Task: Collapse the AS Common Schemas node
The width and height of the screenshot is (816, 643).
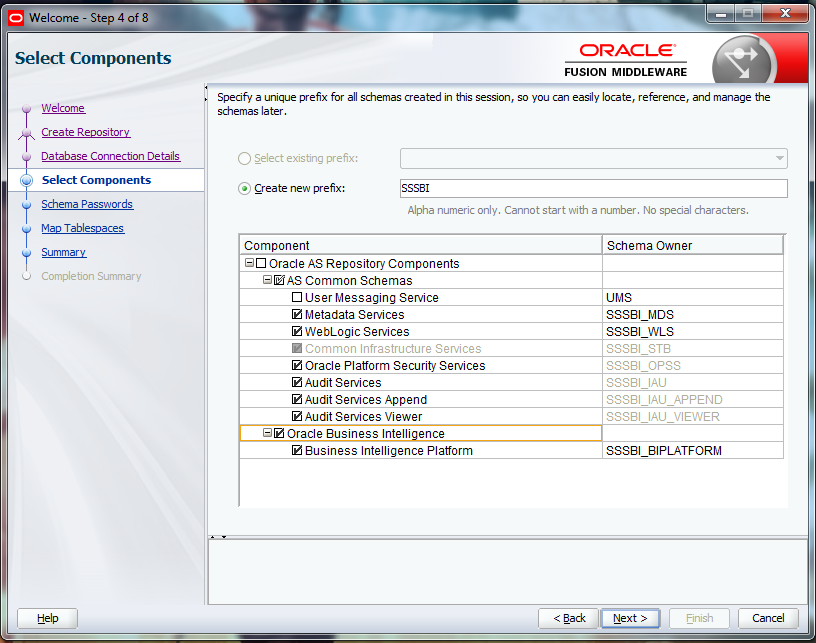Action: [x=267, y=280]
